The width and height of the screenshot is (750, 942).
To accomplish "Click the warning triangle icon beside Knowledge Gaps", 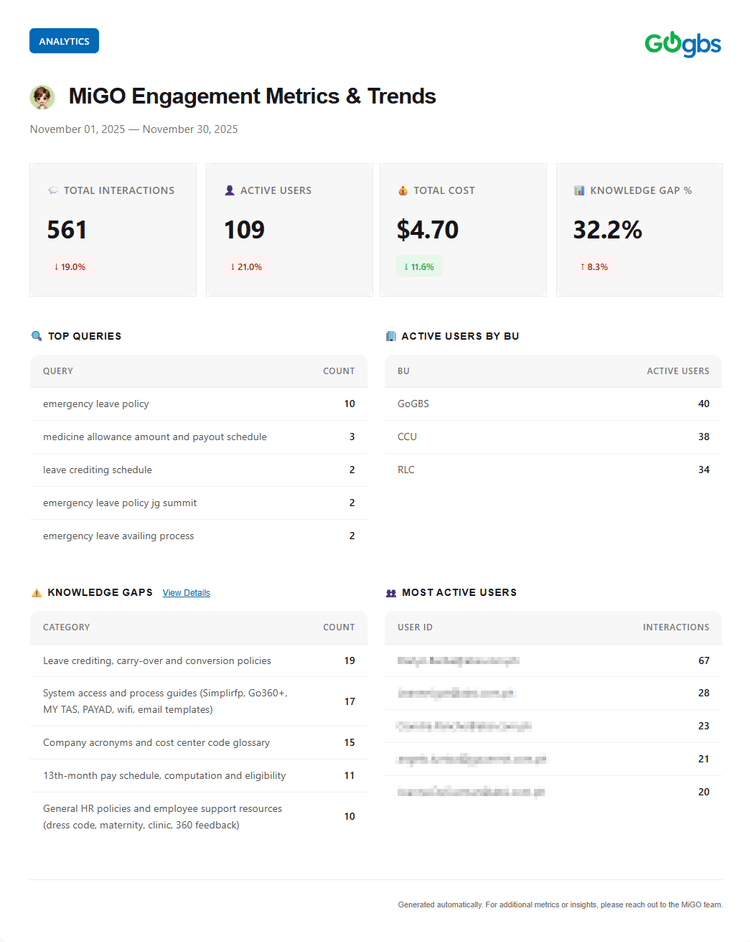I will click(x=36, y=592).
